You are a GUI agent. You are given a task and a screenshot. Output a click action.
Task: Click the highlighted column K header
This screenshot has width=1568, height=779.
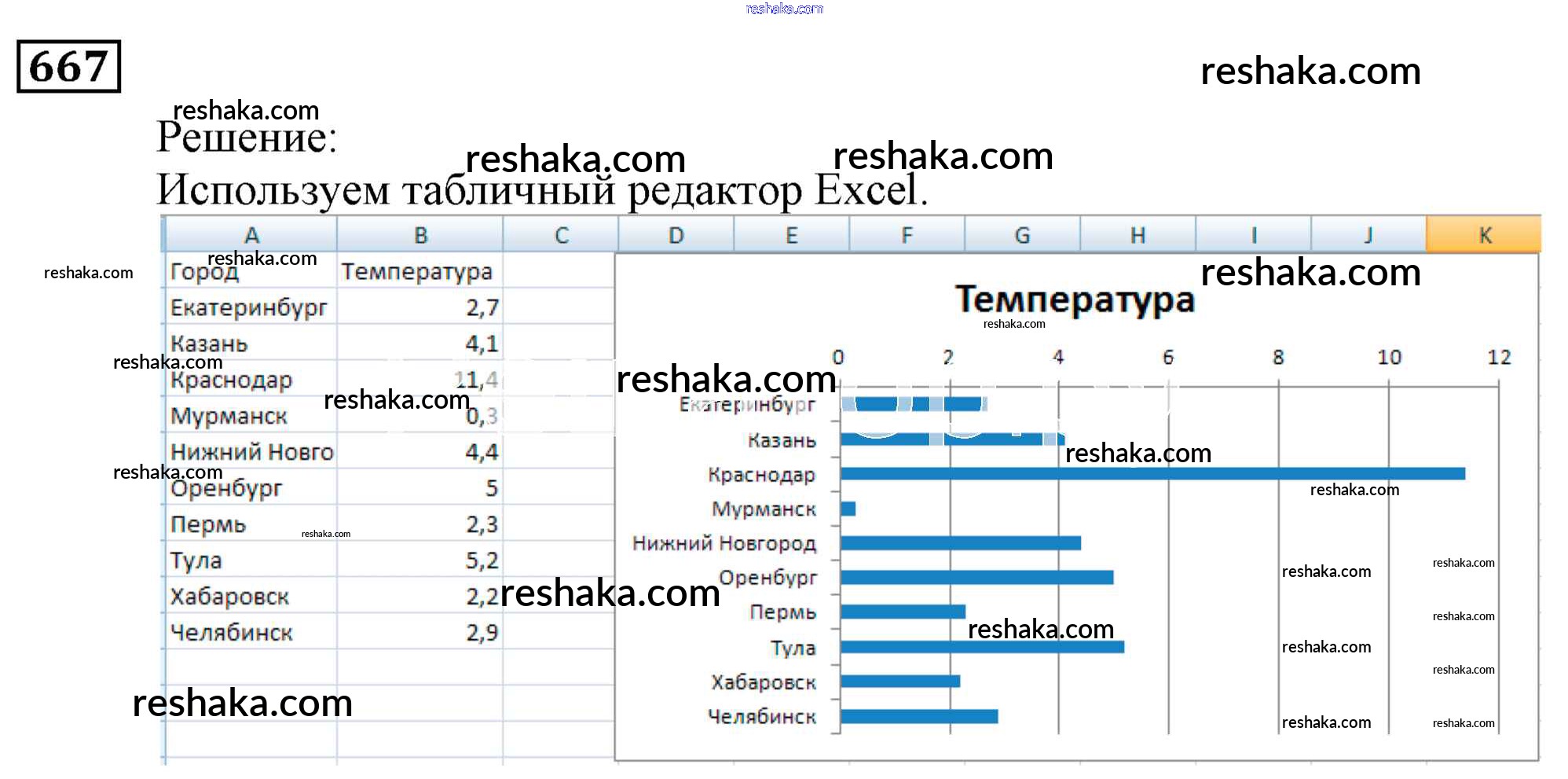pyautogui.click(x=1484, y=235)
